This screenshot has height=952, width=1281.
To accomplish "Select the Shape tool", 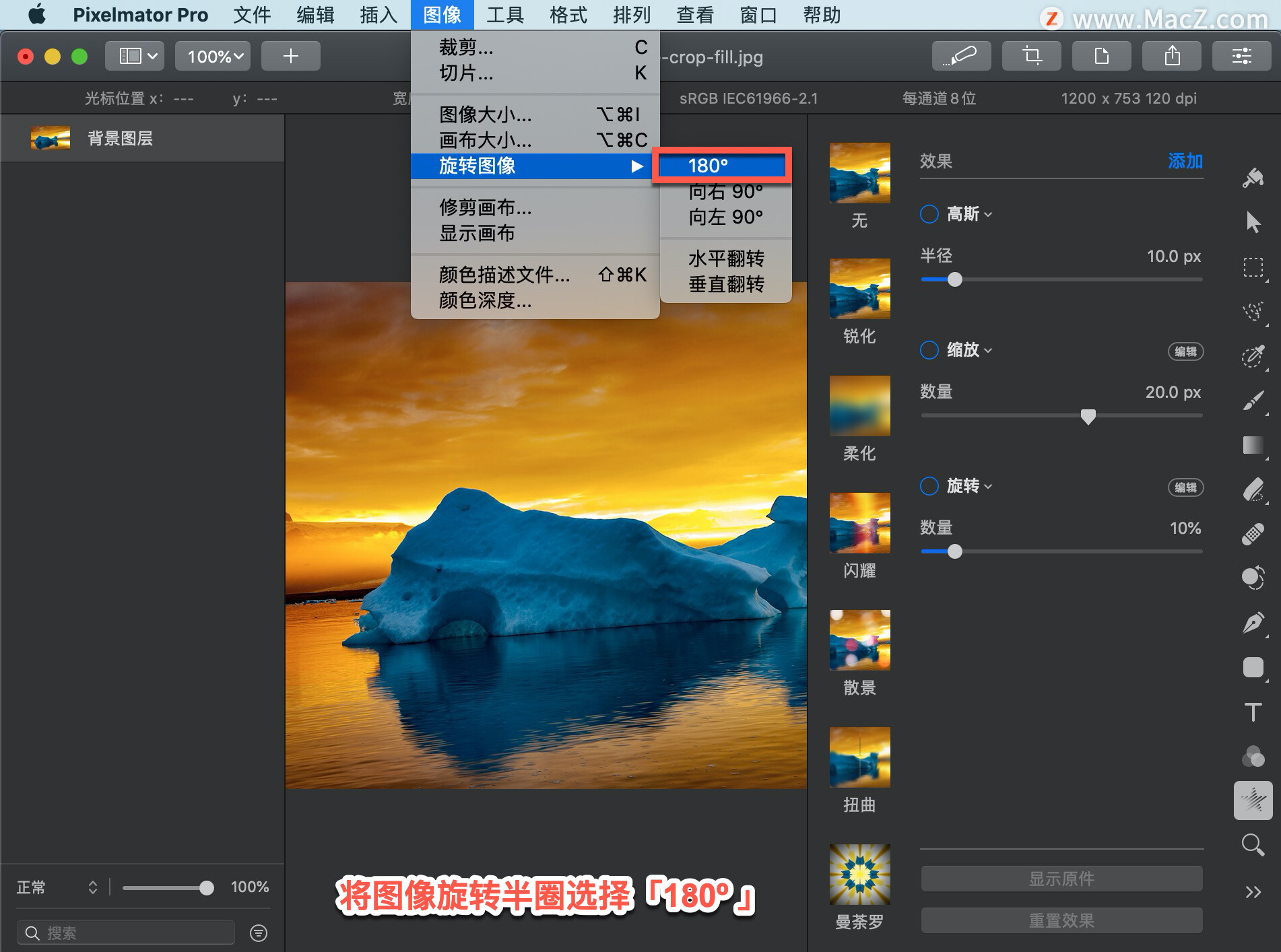I will [x=1253, y=667].
